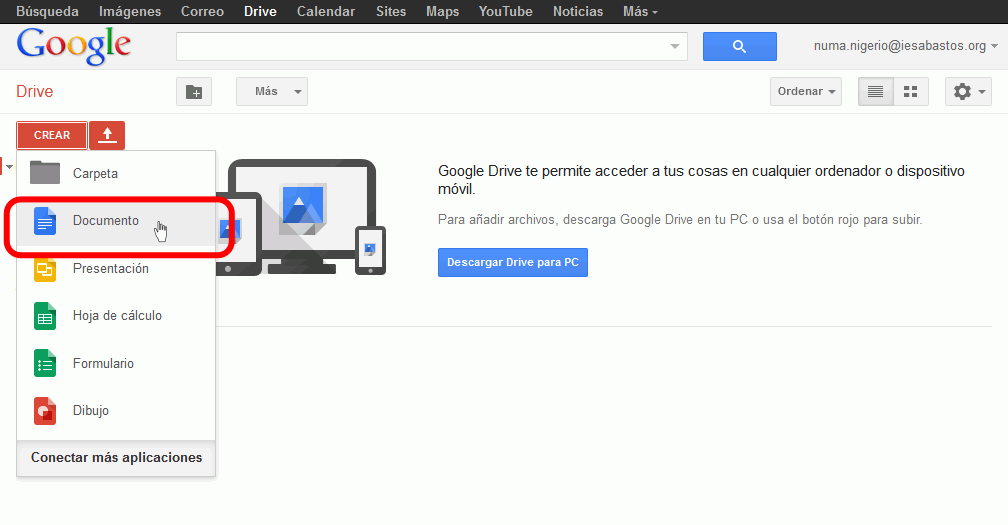Open the settings gear menu
Image resolution: width=1008 pixels, height=525 pixels.
[x=968, y=92]
